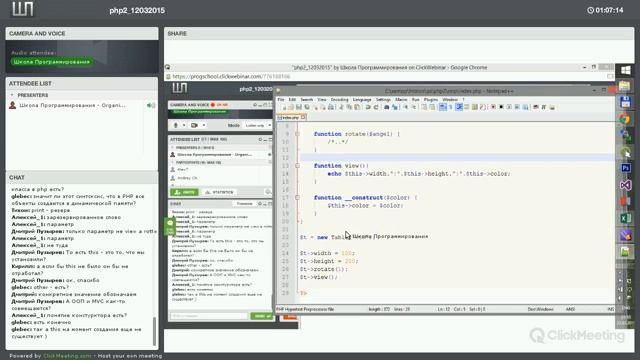Open the Plugins menu in Notepad++
Viewport: 640px width, 360px height.
[431, 100]
